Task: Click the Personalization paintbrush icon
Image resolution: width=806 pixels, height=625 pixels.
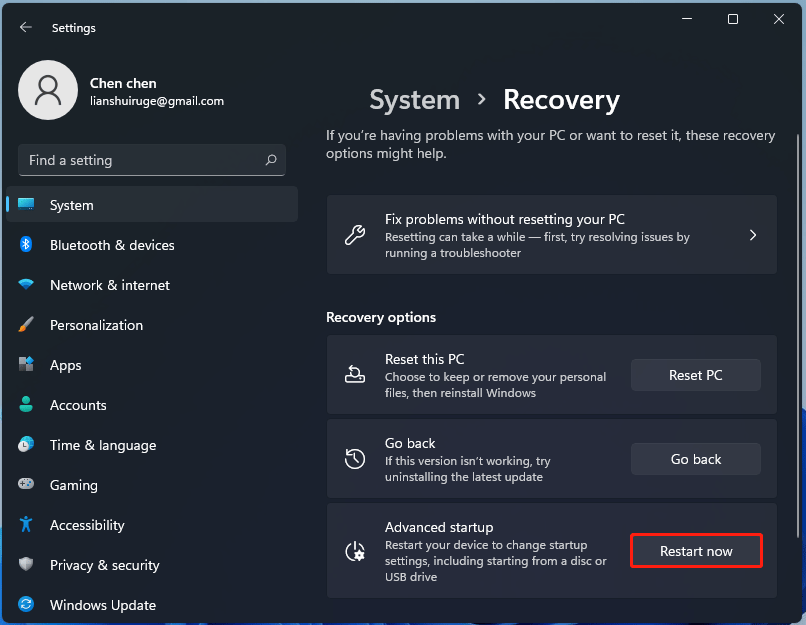Action: (x=26, y=324)
